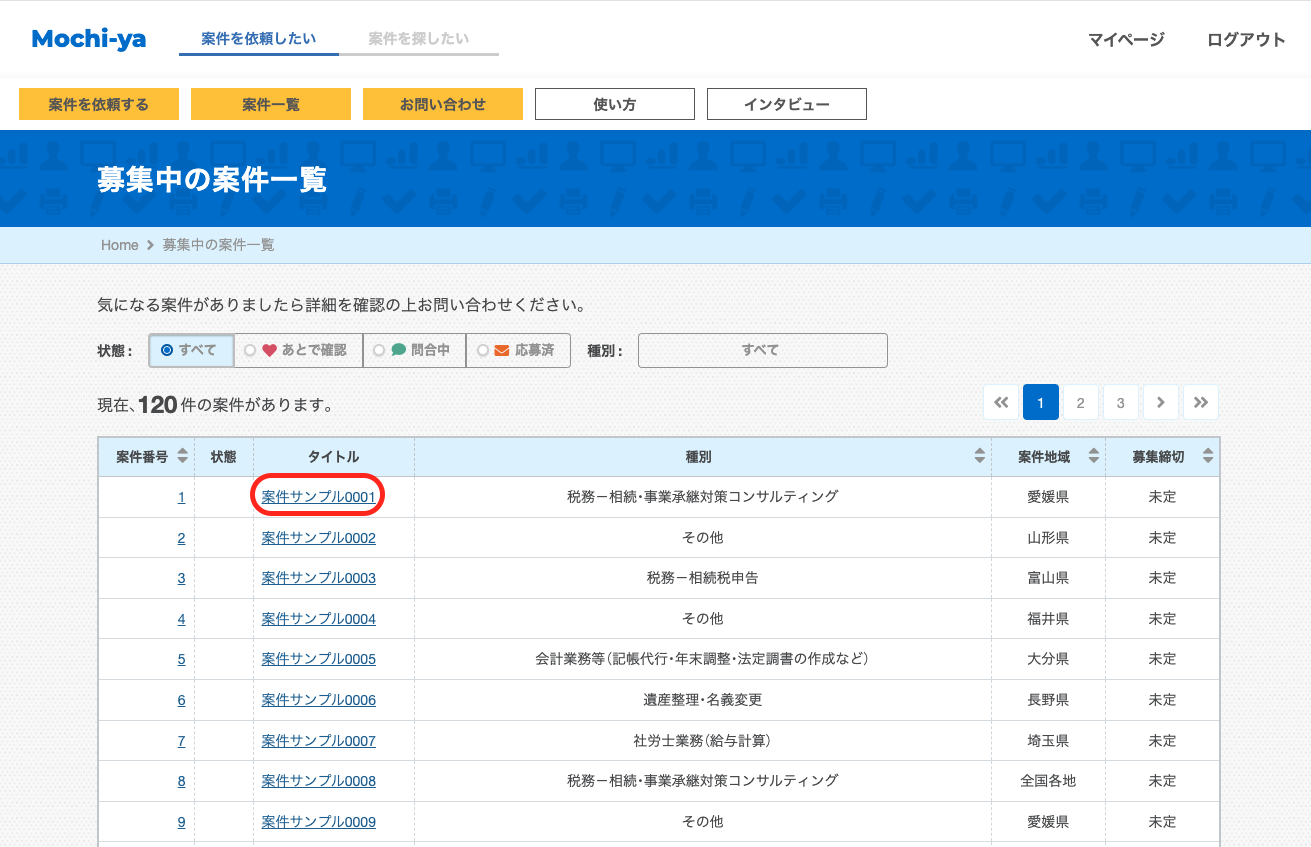Open 案件サンプル0005 link
1311x847 pixels.
318,659
